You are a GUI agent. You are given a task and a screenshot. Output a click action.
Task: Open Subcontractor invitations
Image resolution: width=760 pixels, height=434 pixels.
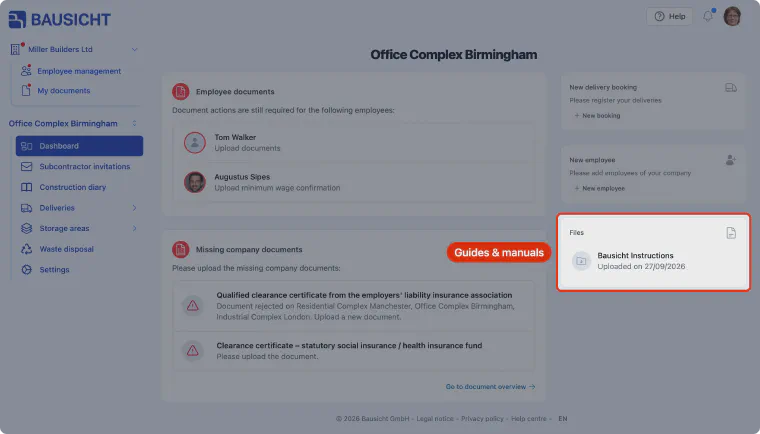click(84, 166)
